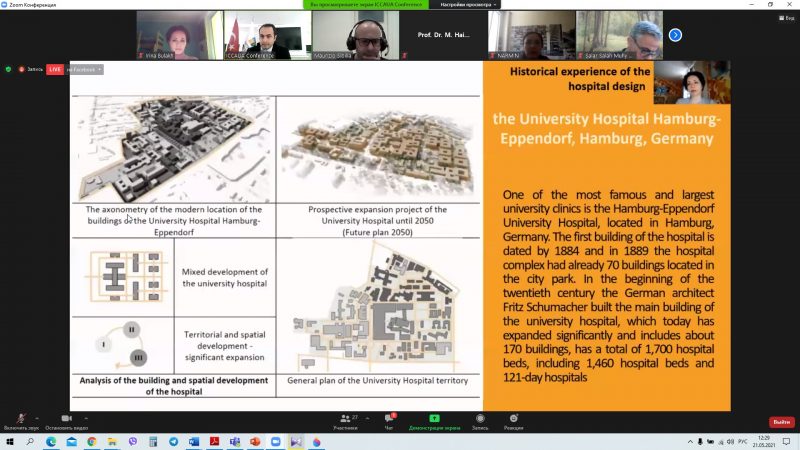800x450 pixels.
Task: Click red LIVE badge
Action: click(x=55, y=69)
